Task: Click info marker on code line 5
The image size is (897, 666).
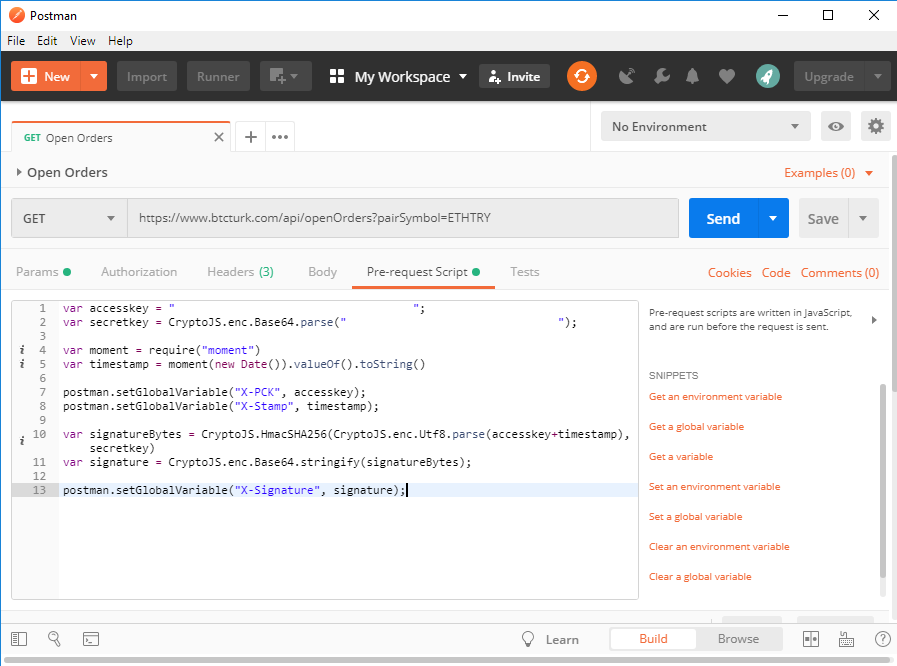Action: click(x=22, y=364)
